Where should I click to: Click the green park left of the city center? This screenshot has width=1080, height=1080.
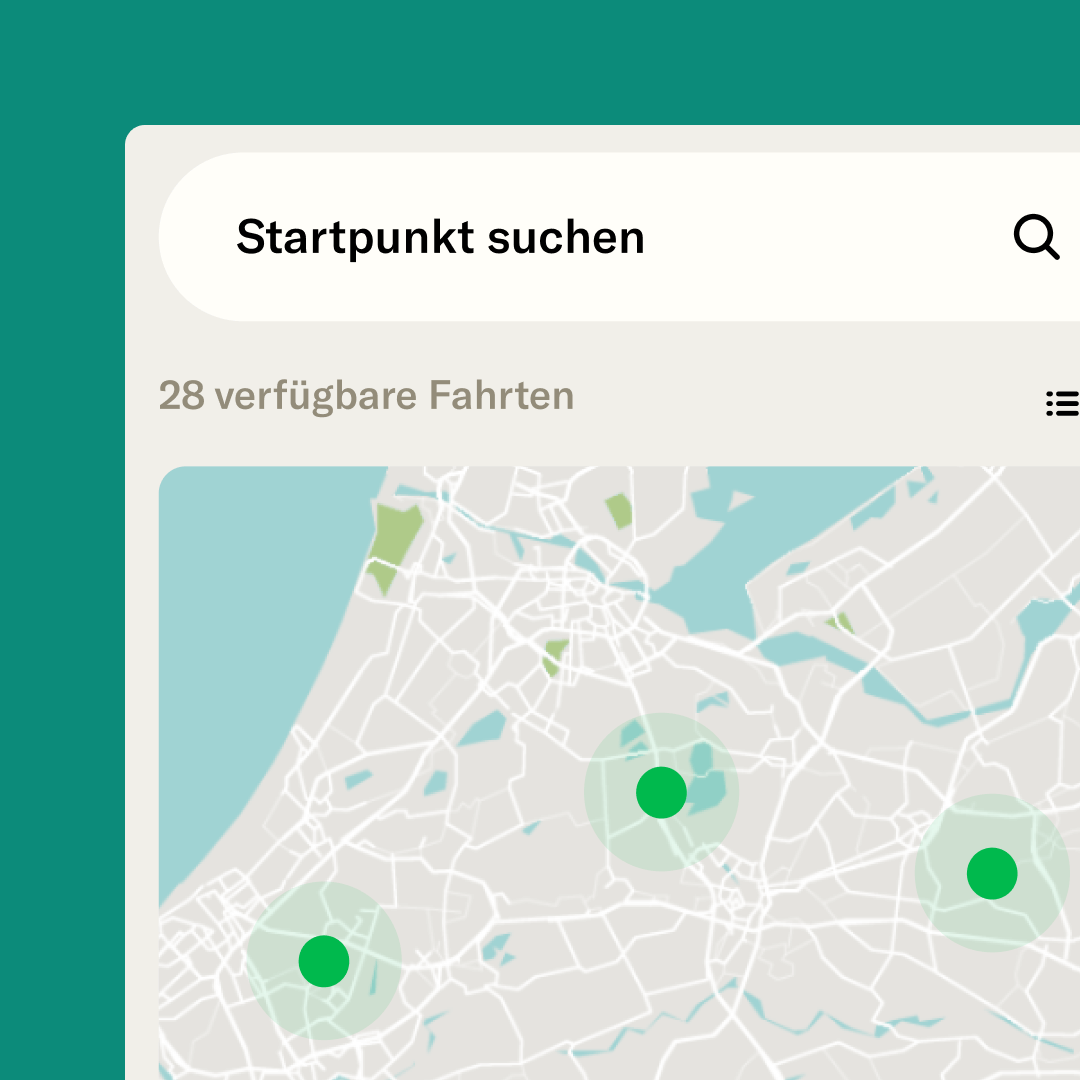coord(555,657)
